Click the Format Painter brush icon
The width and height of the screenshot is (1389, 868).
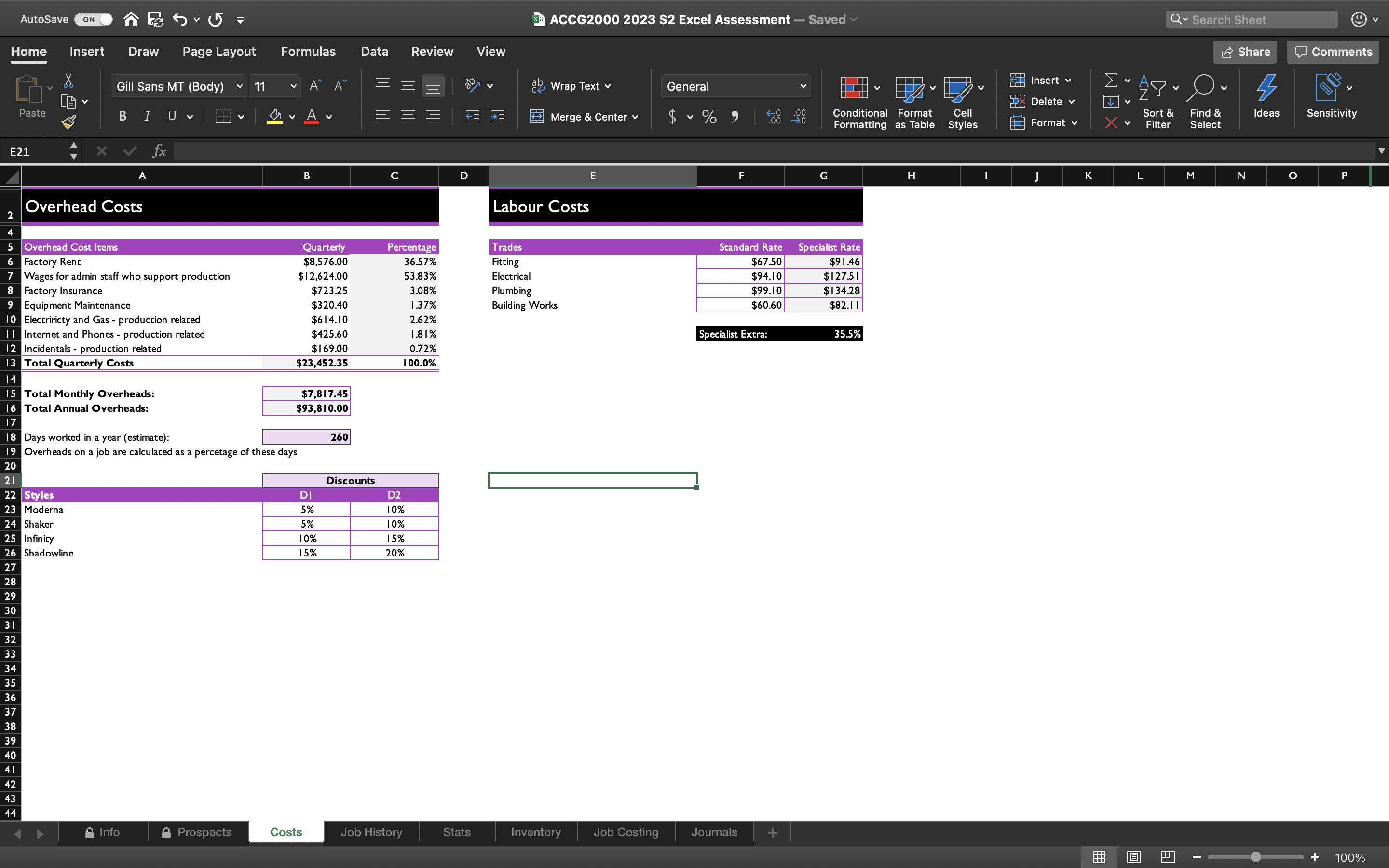68,121
